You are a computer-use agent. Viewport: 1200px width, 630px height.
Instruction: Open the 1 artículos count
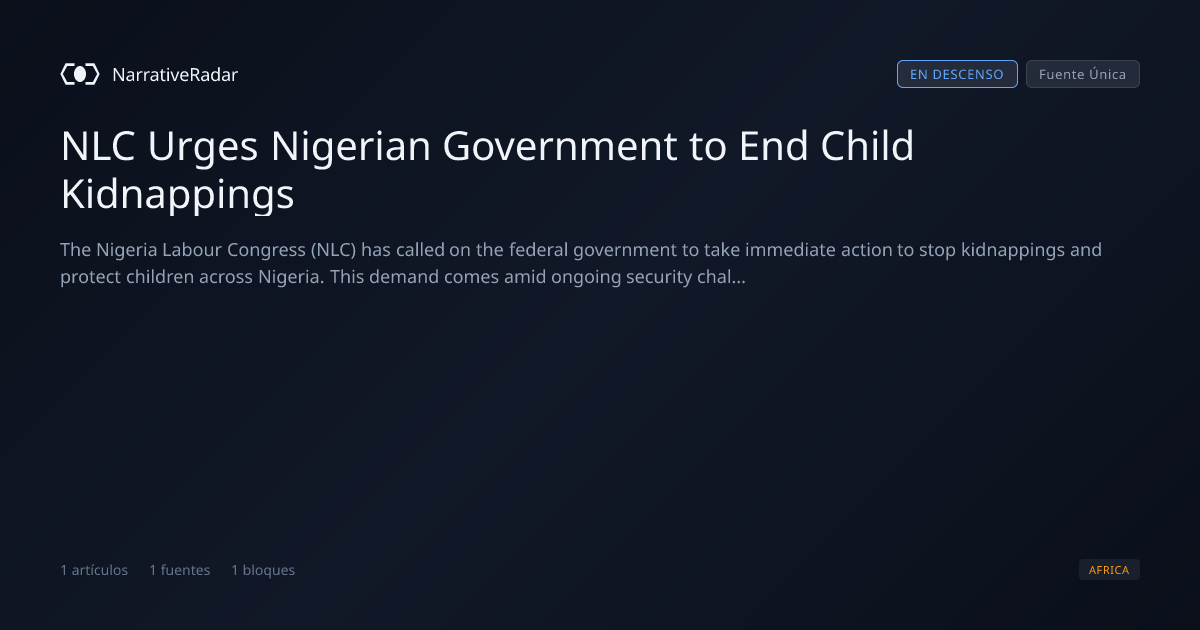point(94,570)
